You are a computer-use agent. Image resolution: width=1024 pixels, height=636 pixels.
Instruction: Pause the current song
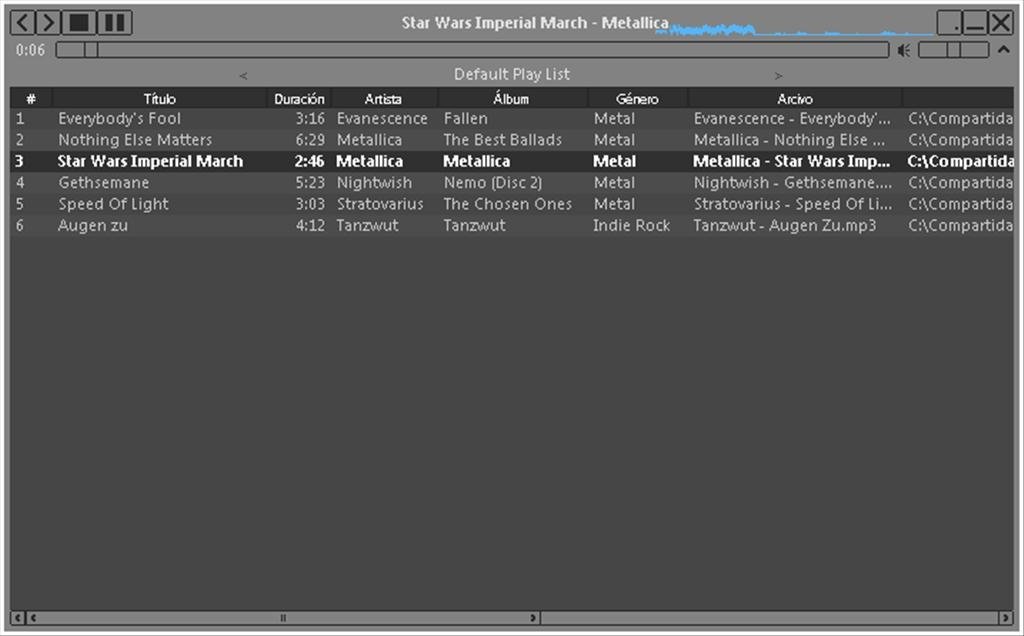click(x=115, y=23)
